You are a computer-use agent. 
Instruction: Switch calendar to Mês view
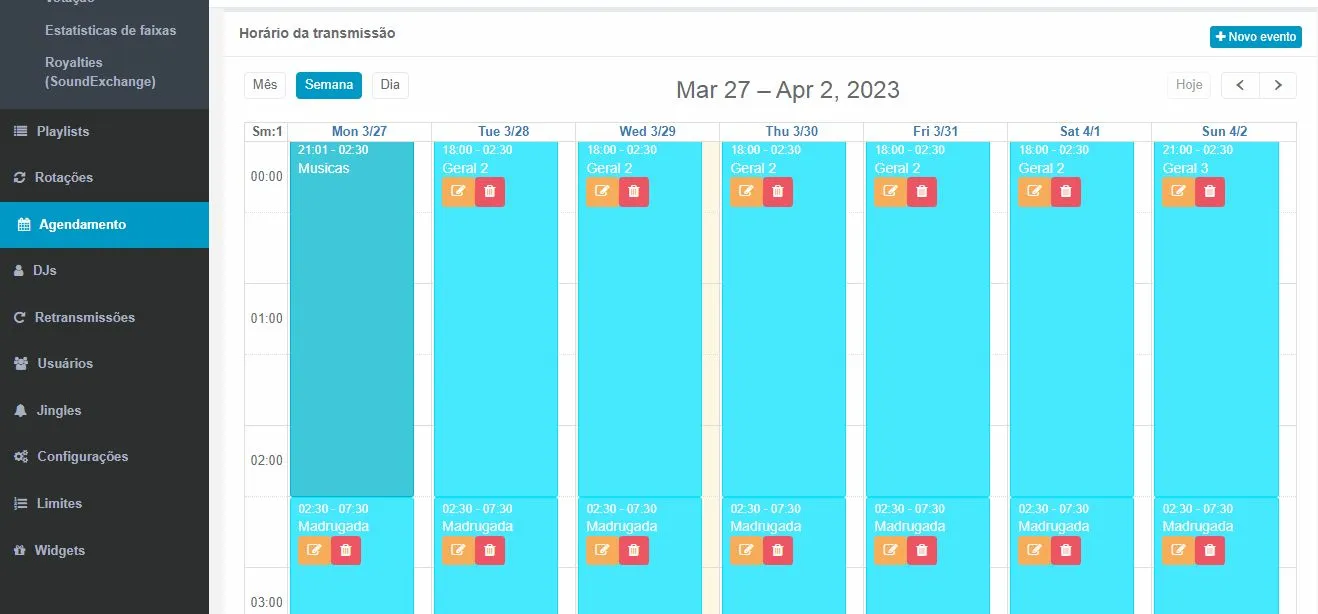coord(265,85)
